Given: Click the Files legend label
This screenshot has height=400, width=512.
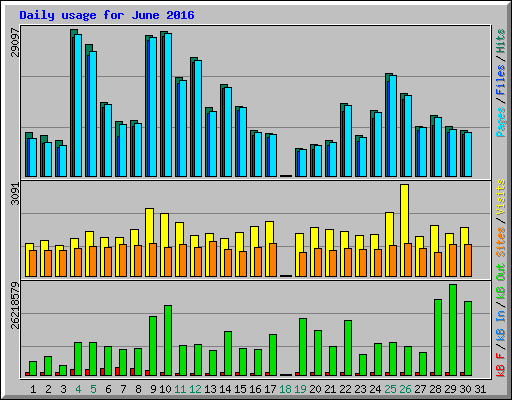Looking at the screenshot, I should [501, 79].
